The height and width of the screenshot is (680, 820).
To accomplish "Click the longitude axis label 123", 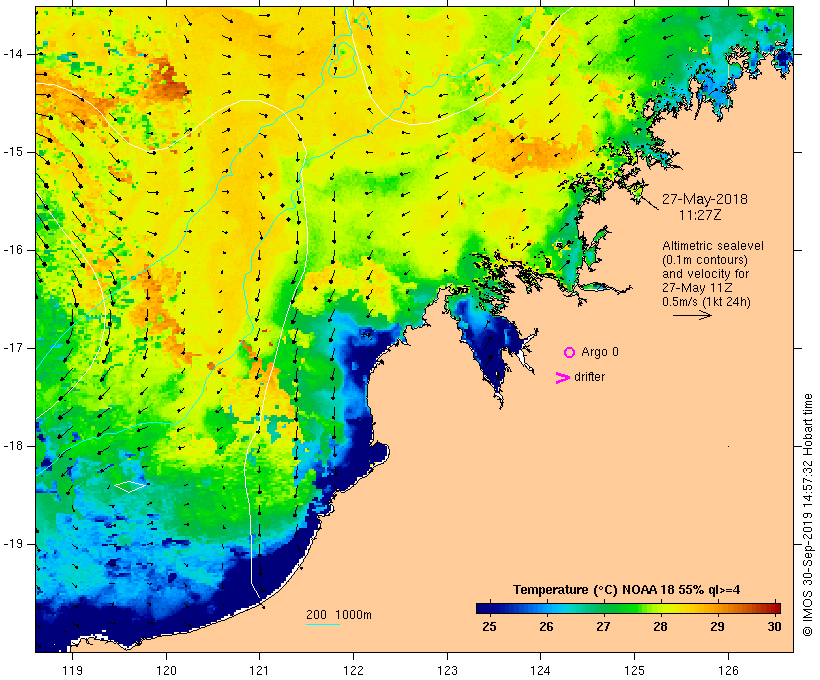I will [447, 670].
